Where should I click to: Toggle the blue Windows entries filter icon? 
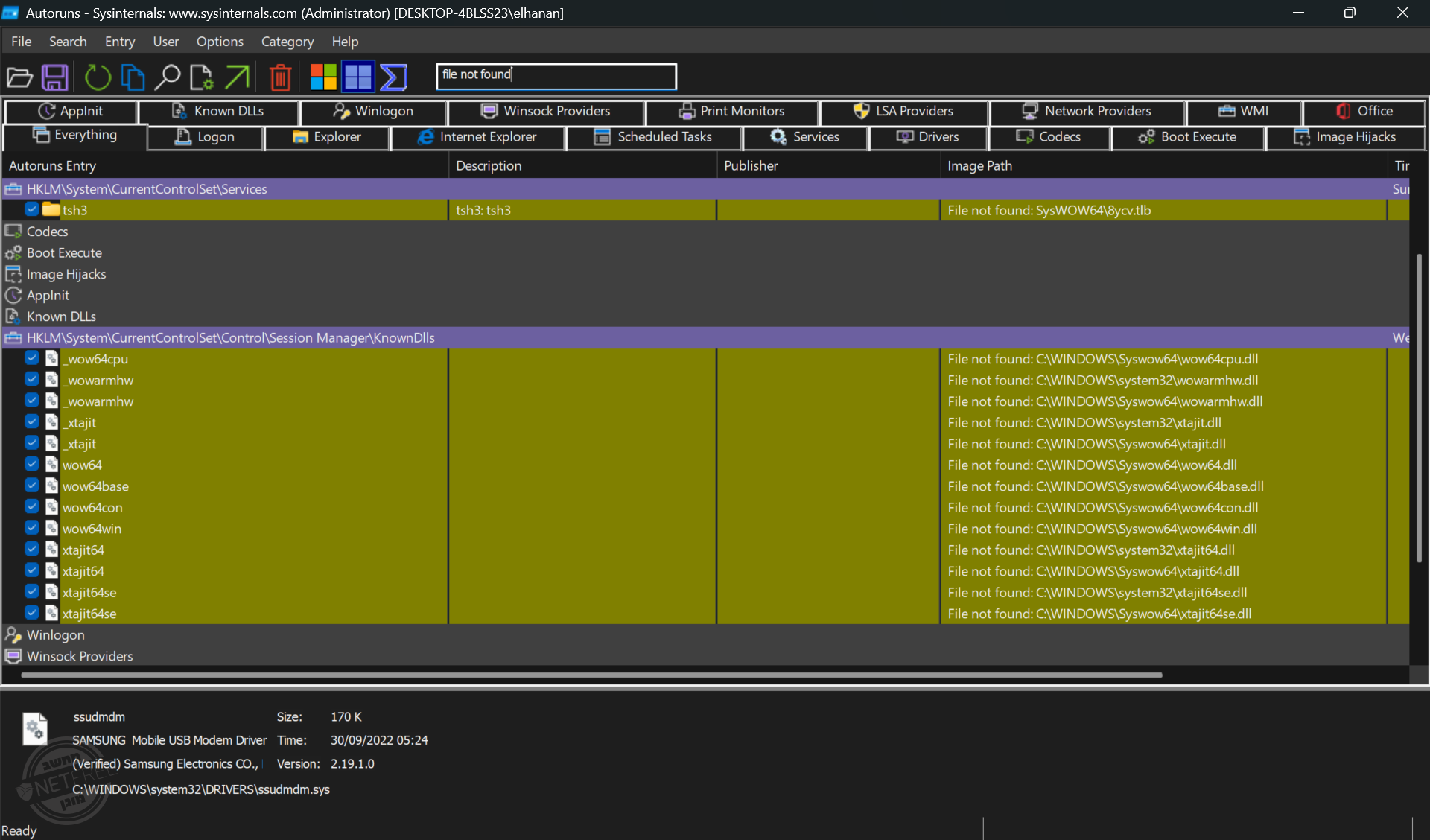[x=358, y=77]
